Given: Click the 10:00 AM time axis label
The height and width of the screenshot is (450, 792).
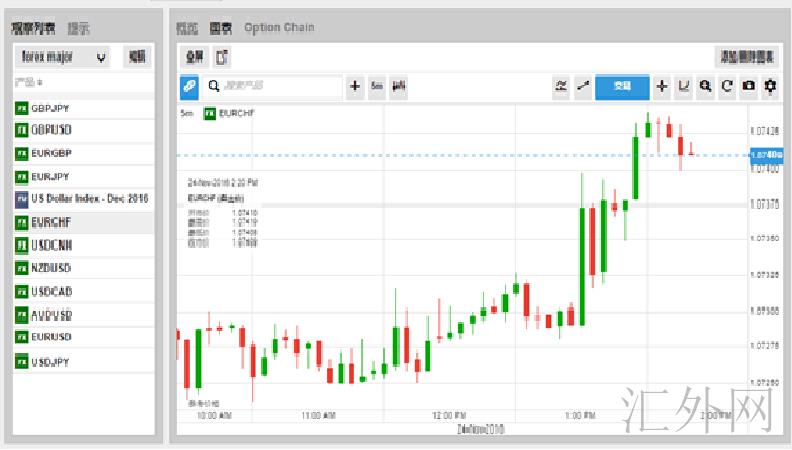Looking at the screenshot, I should pos(214,415).
